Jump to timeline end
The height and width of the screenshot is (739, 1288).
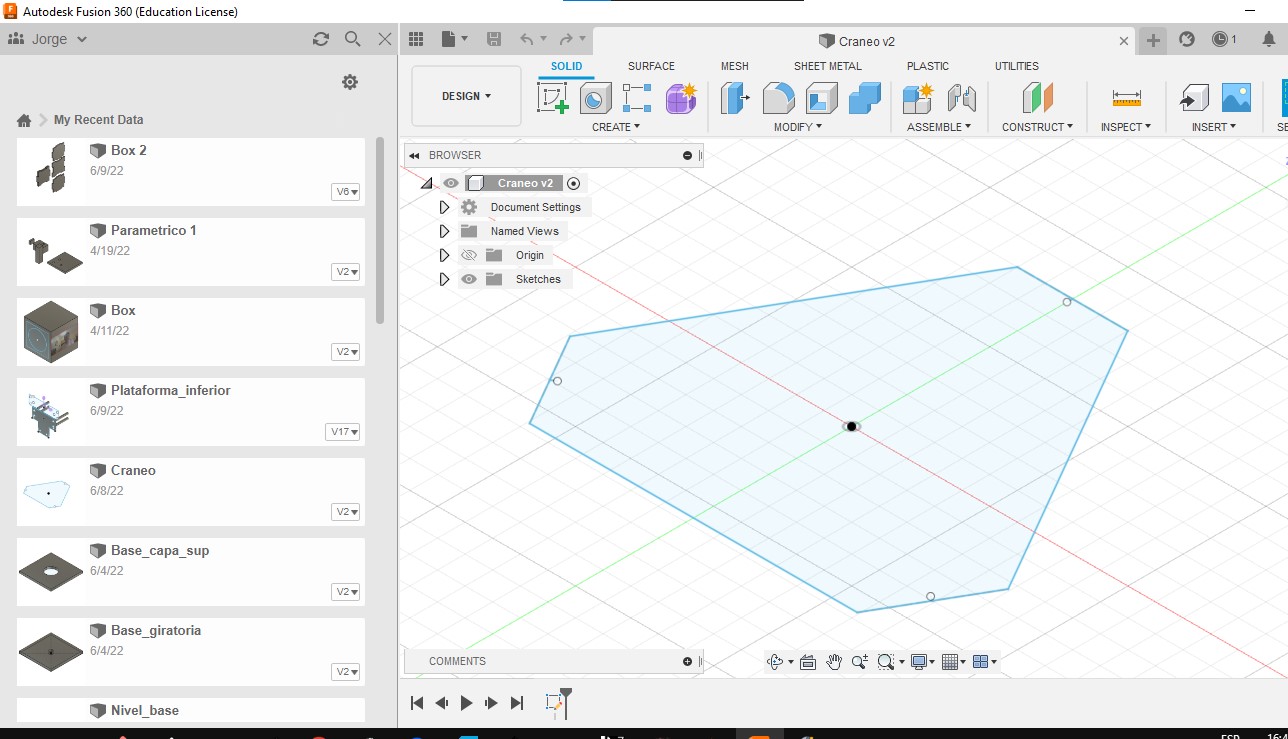click(x=517, y=703)
